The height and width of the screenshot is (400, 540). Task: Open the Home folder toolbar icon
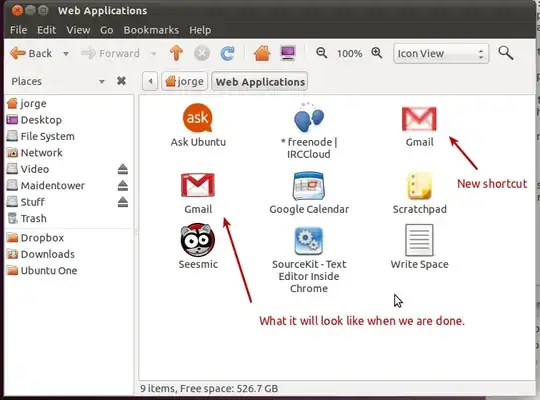[x=262, y=53]
